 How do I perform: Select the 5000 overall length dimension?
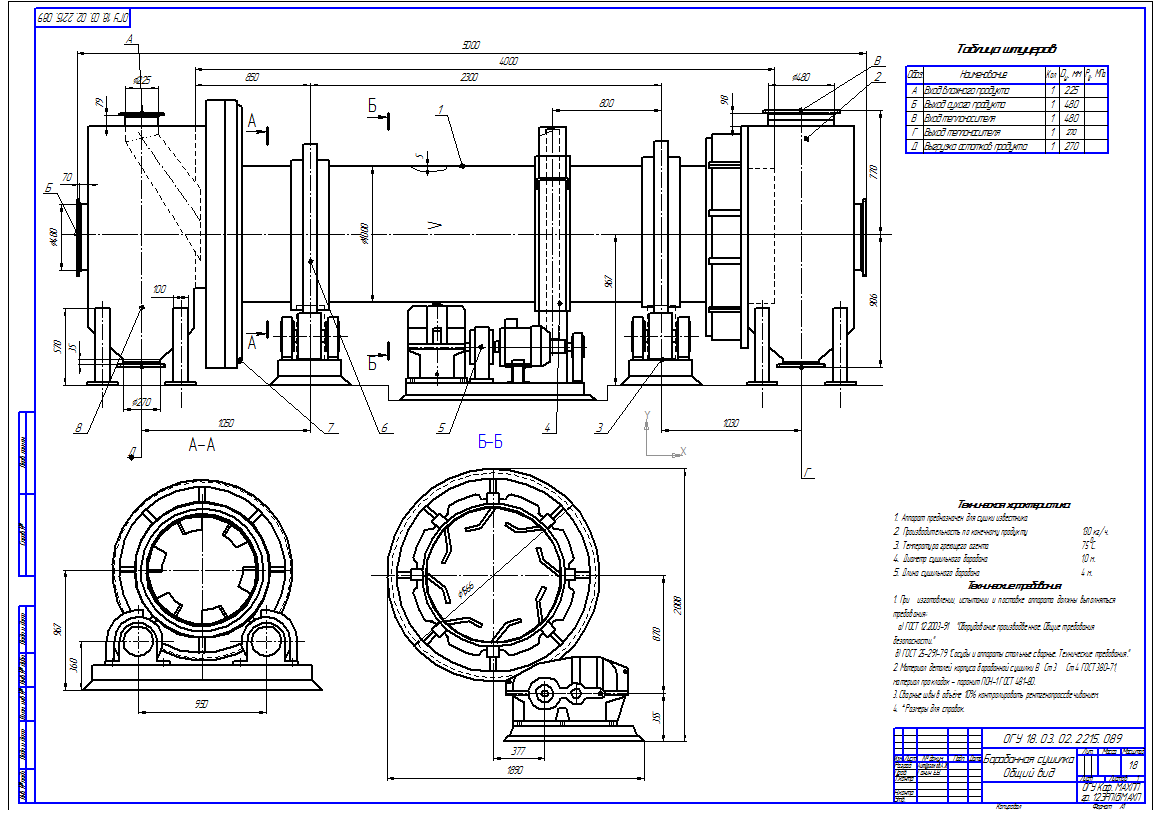pyautogui.click(x=470, y=45)
